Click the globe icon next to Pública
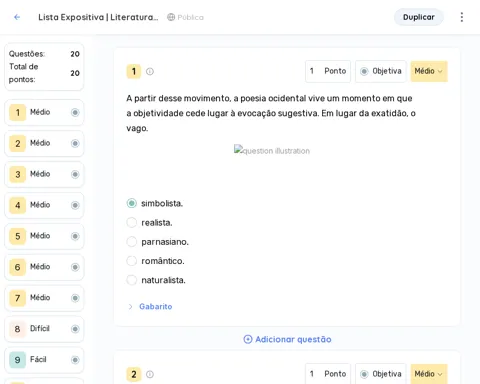 coord(171,17)
